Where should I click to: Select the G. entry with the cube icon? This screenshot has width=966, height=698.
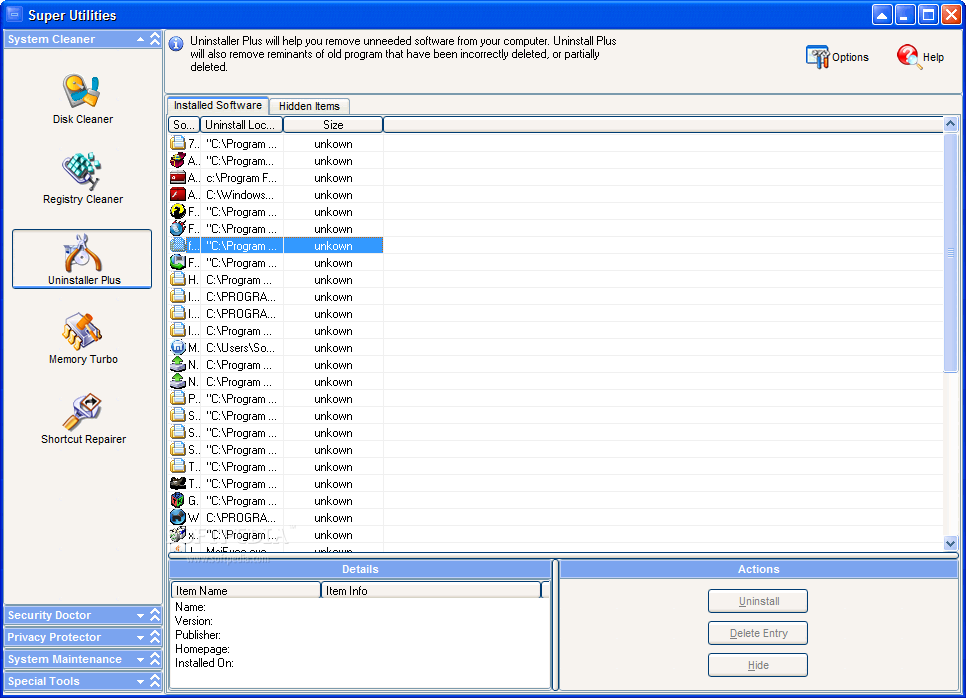(x=276, y=501)
